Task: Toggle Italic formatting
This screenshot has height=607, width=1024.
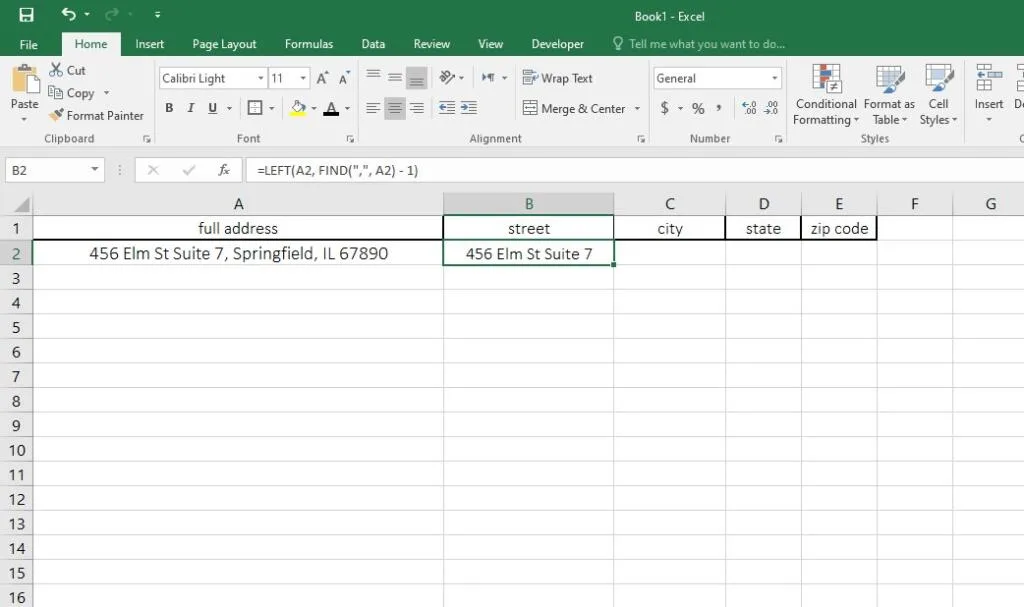Action: point(191,108)
